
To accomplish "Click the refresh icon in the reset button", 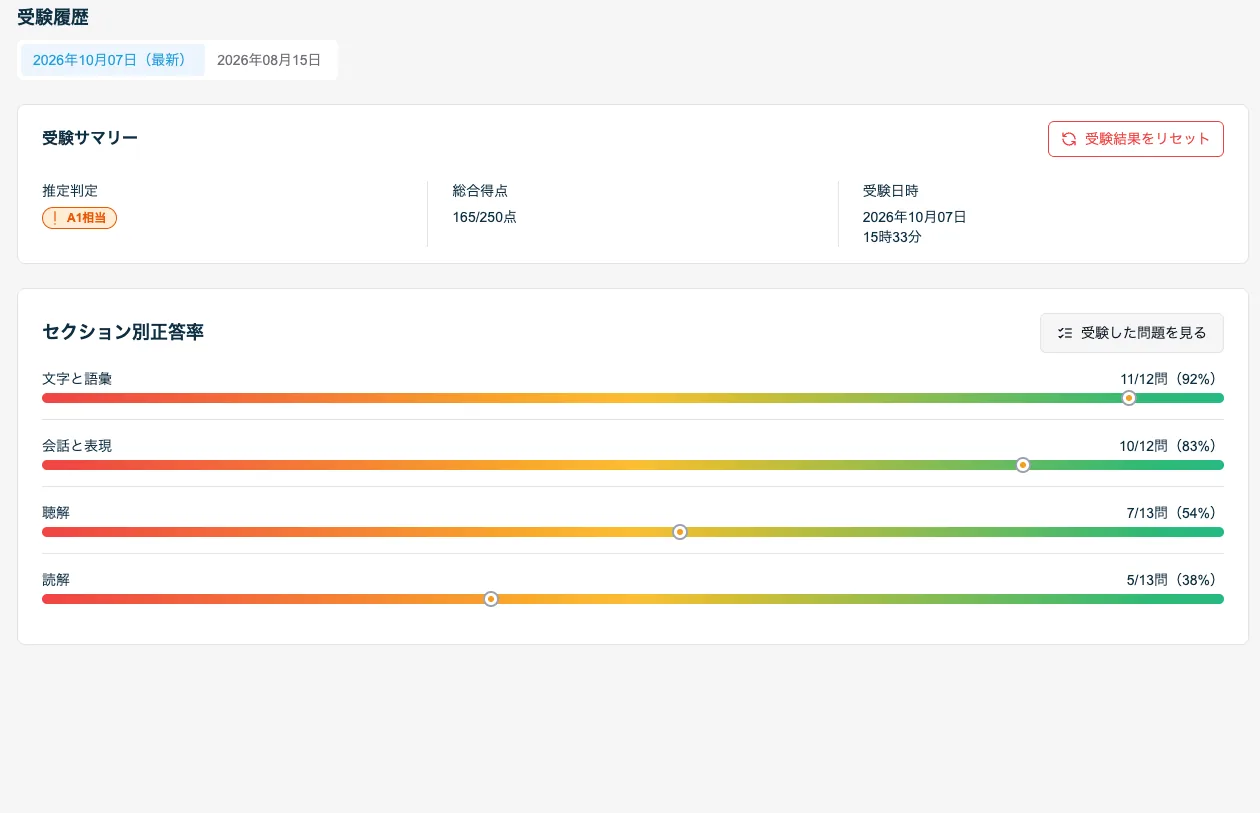I will (1069, 139).
